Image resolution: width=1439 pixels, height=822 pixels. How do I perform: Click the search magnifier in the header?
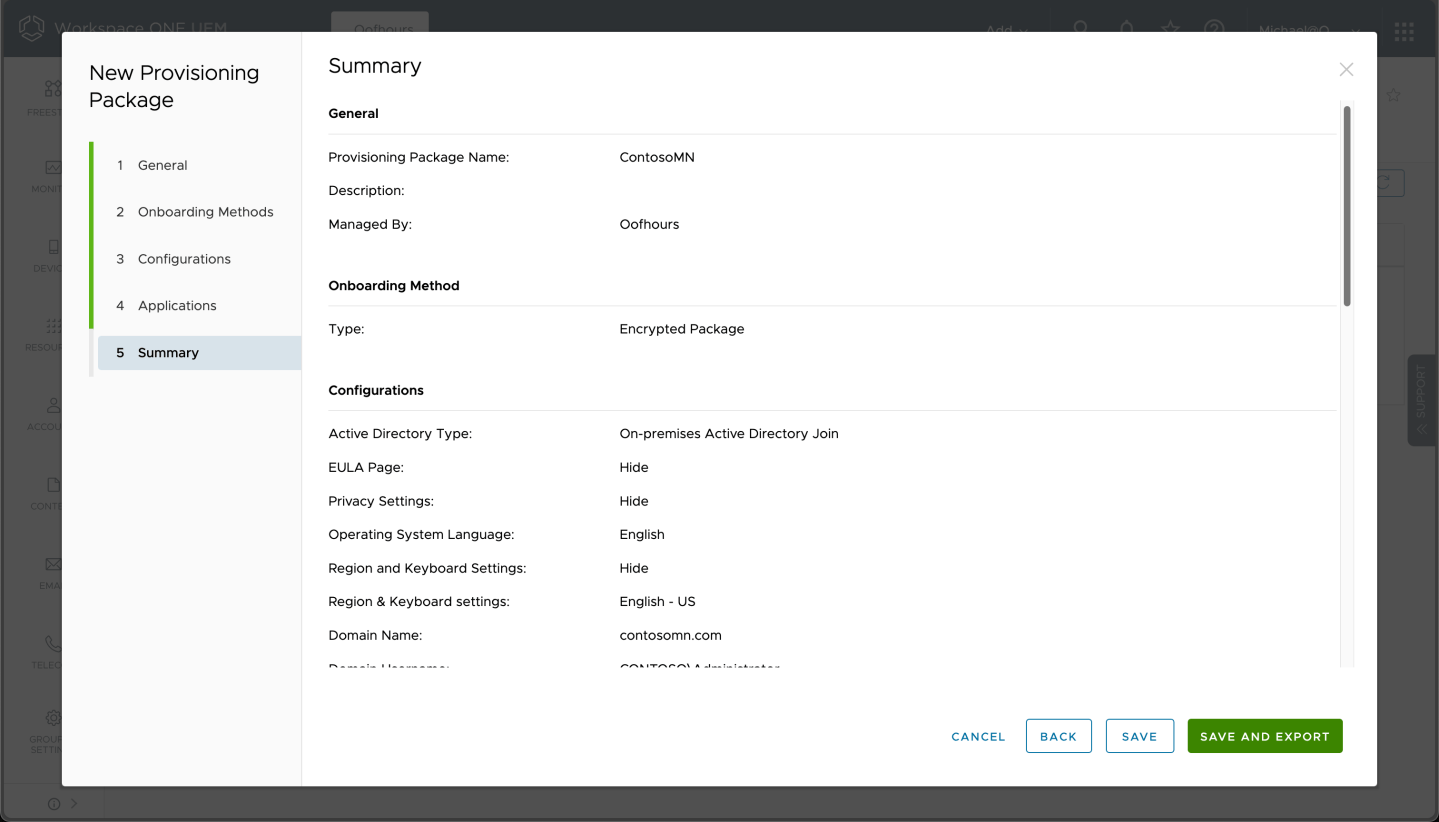pos(1081,29)
